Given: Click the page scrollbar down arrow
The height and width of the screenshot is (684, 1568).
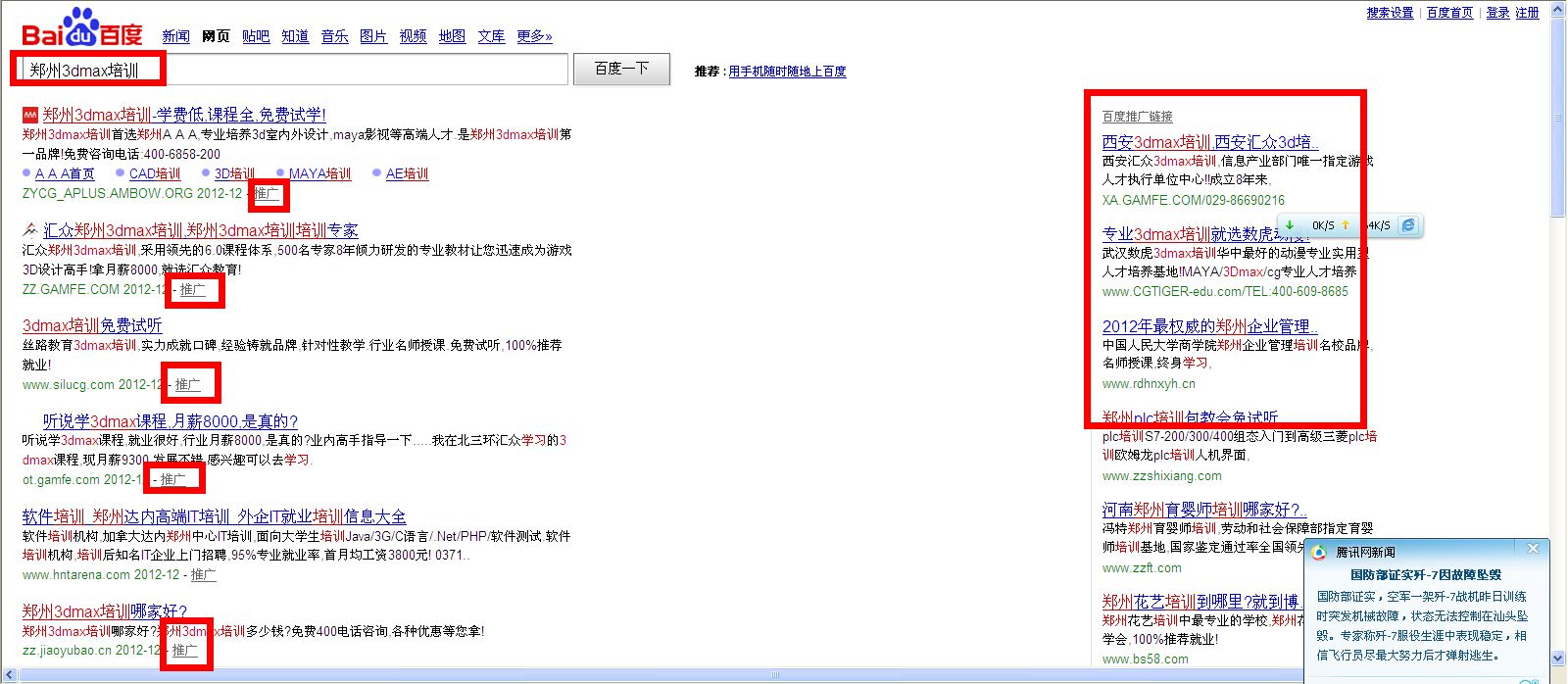Looking at the screenshot, I should coord(1558,660).
